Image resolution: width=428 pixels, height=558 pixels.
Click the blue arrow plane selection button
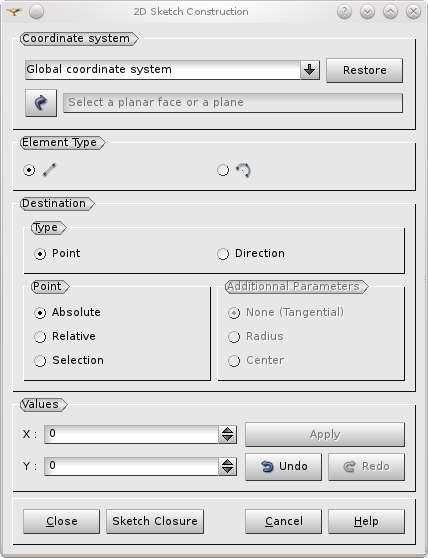tap(41, 103)
